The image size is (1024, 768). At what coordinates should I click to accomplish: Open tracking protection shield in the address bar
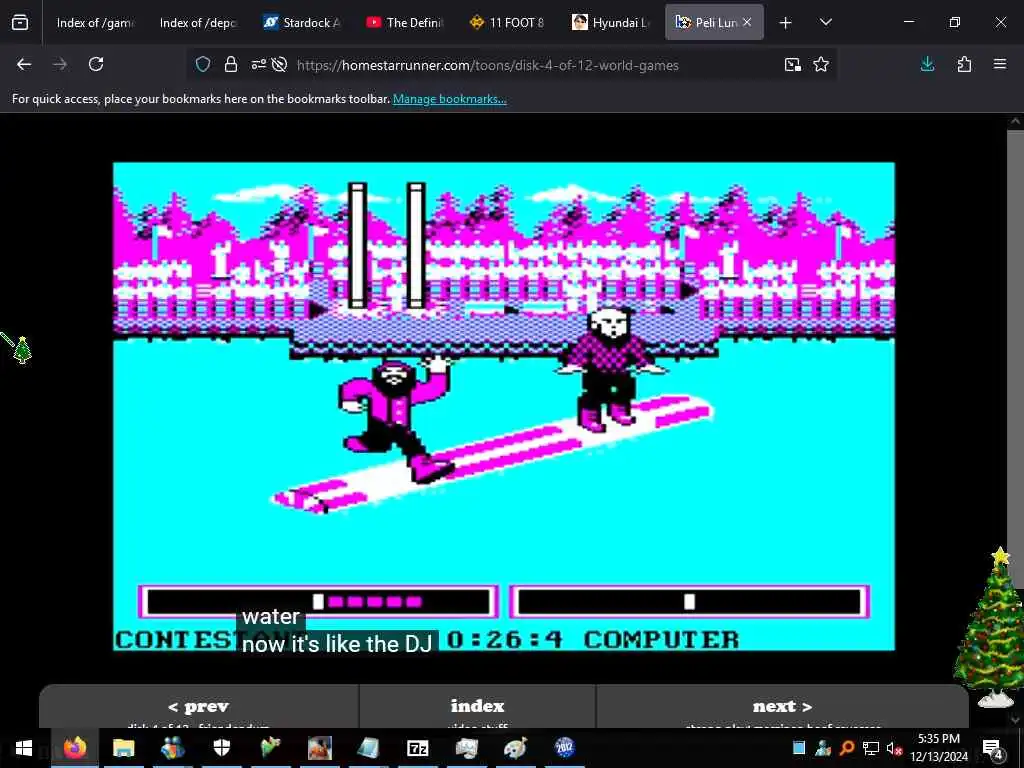pyautogui.click(x=203, y=64)
